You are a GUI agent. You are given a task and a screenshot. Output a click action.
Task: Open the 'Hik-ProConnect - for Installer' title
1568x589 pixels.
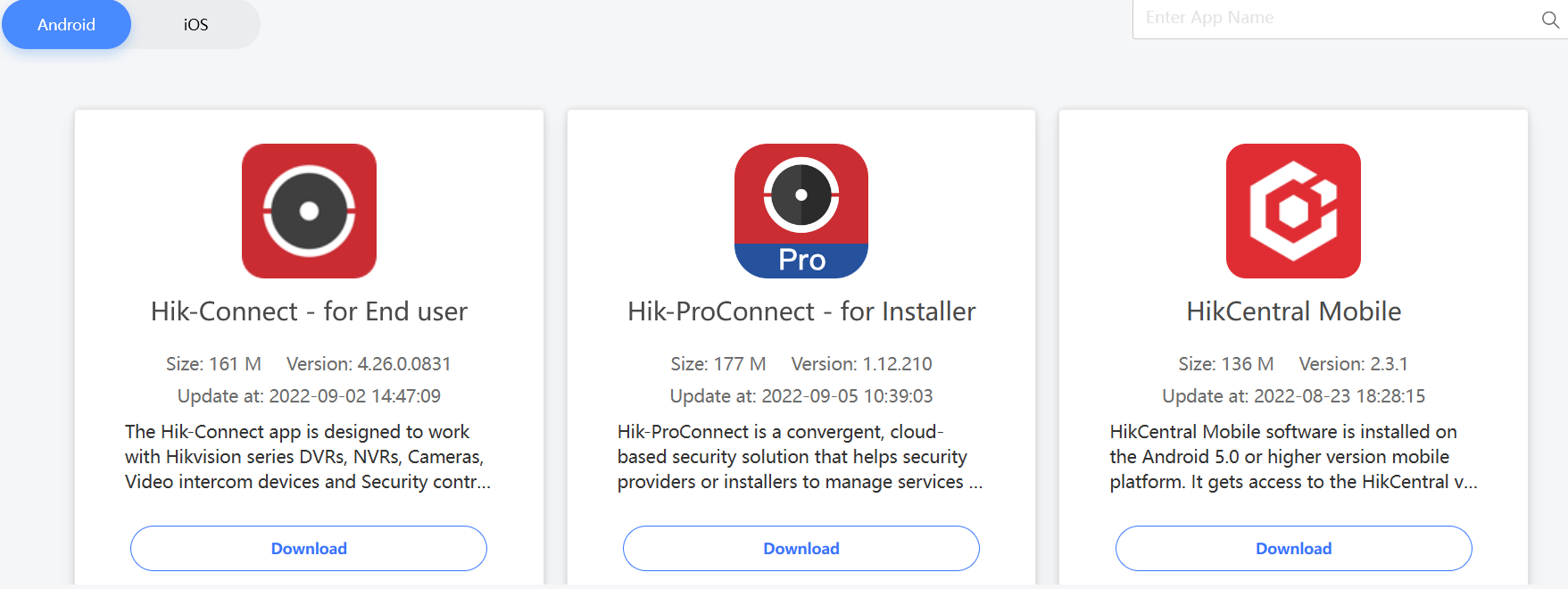coord(801,311)
